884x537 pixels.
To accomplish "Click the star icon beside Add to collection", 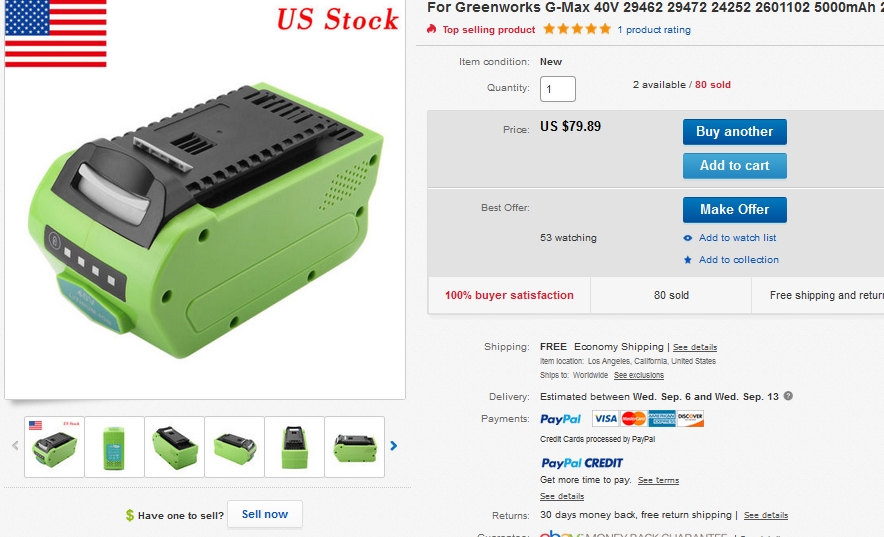I will pos(687,260).
